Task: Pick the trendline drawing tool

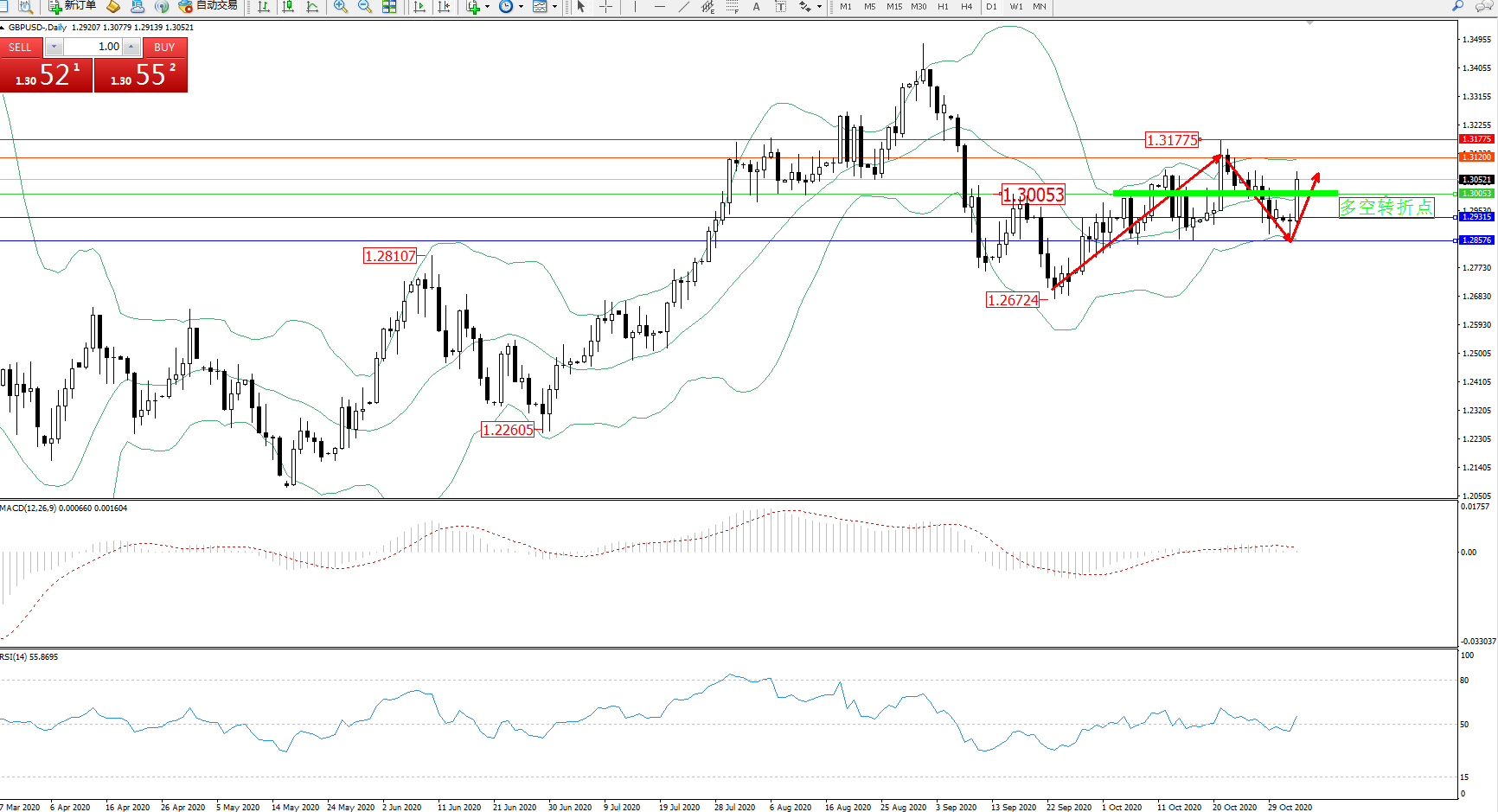Action: coord(684,6)
